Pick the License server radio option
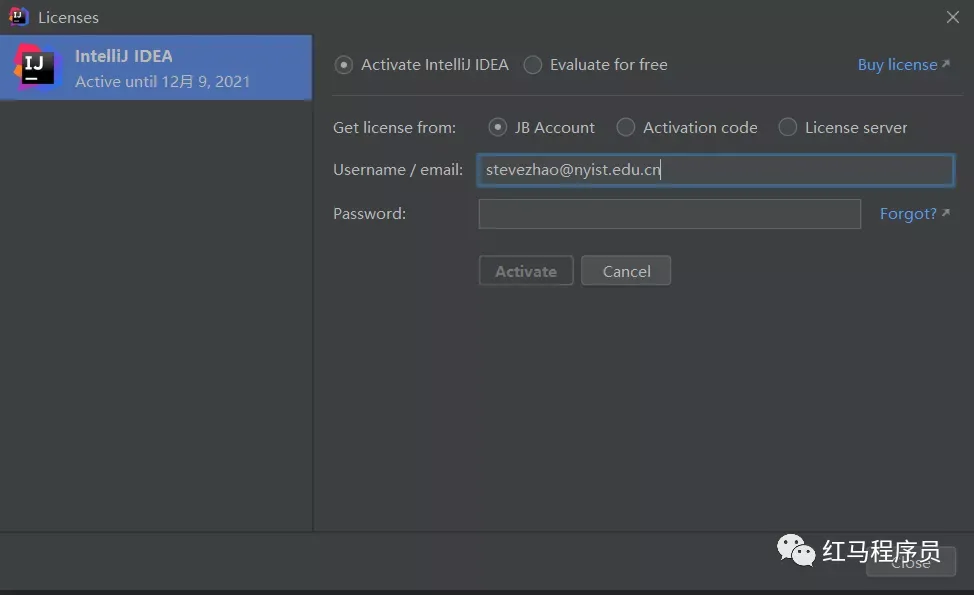This screenshot has width=974, height=595. click(x=788, y=128)
